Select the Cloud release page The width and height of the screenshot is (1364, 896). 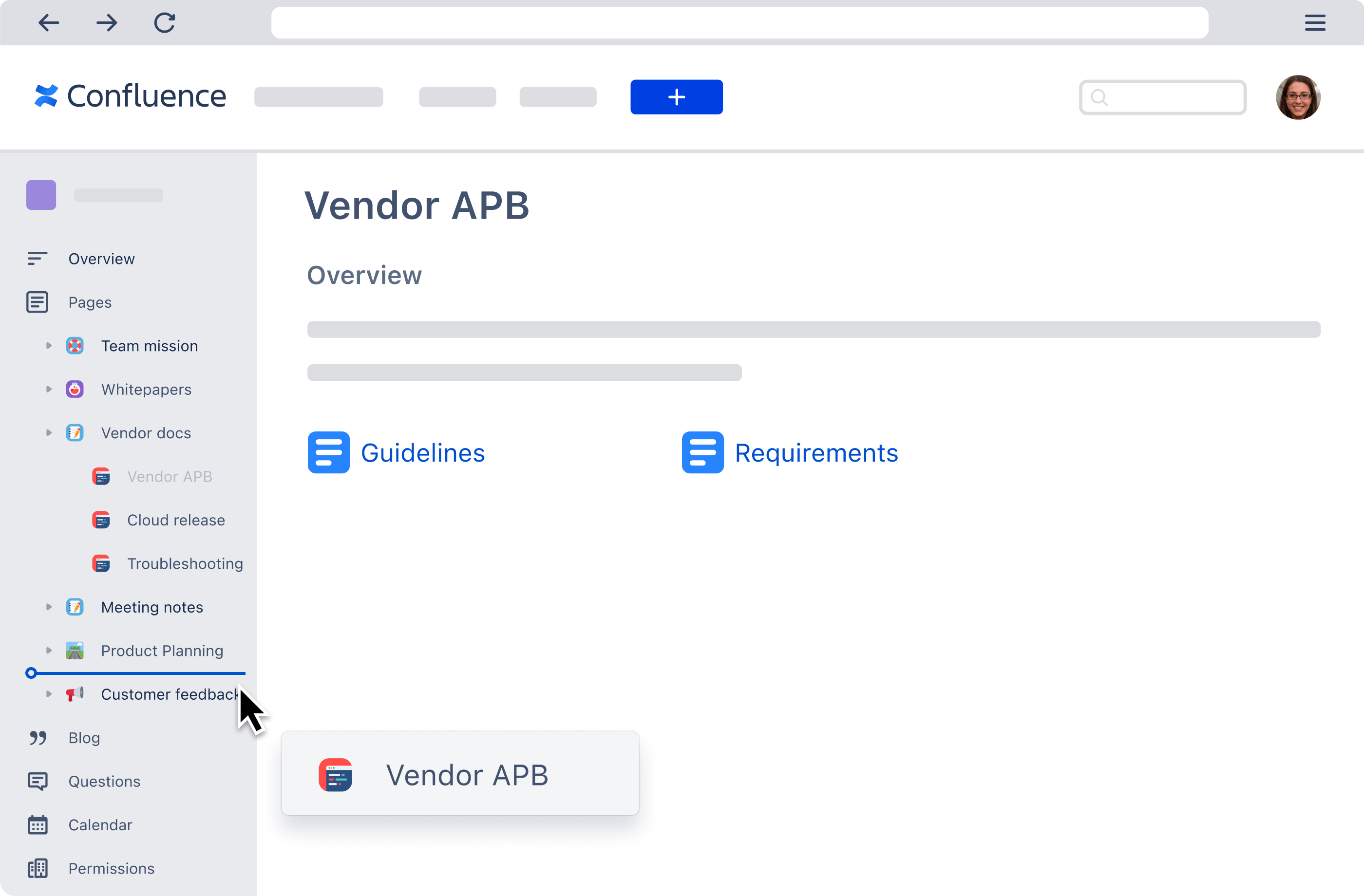(x=176, y=520)
